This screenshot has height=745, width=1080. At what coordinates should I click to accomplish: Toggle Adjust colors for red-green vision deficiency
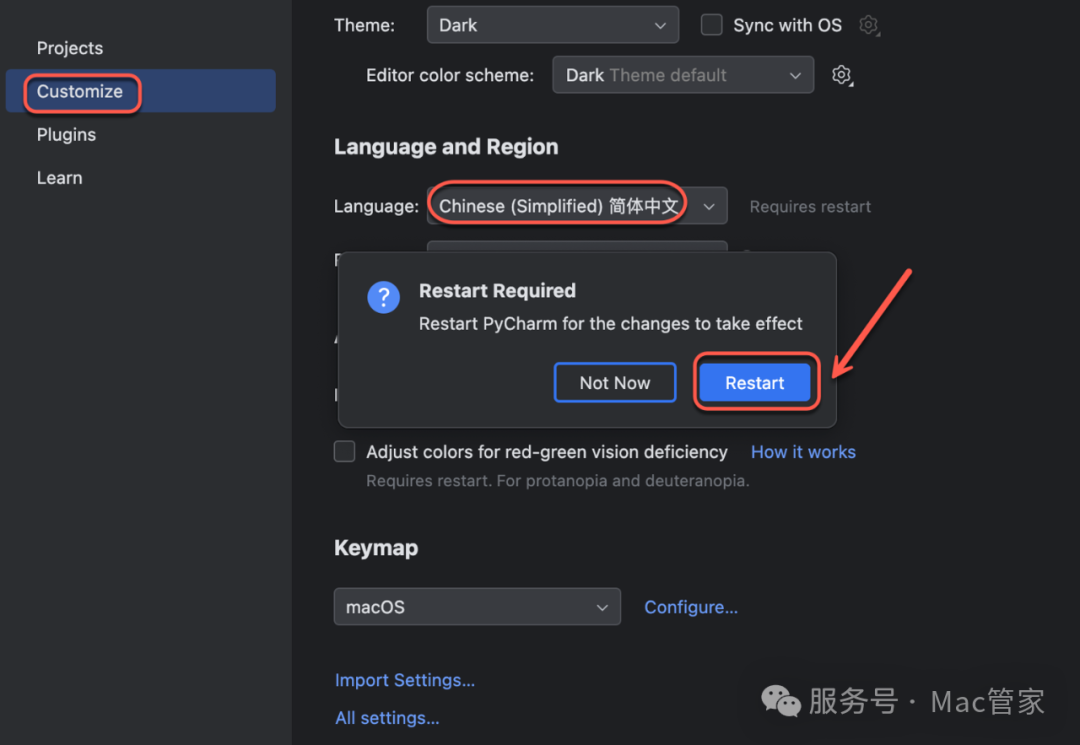pyautogui.click(x=345, y=452)
